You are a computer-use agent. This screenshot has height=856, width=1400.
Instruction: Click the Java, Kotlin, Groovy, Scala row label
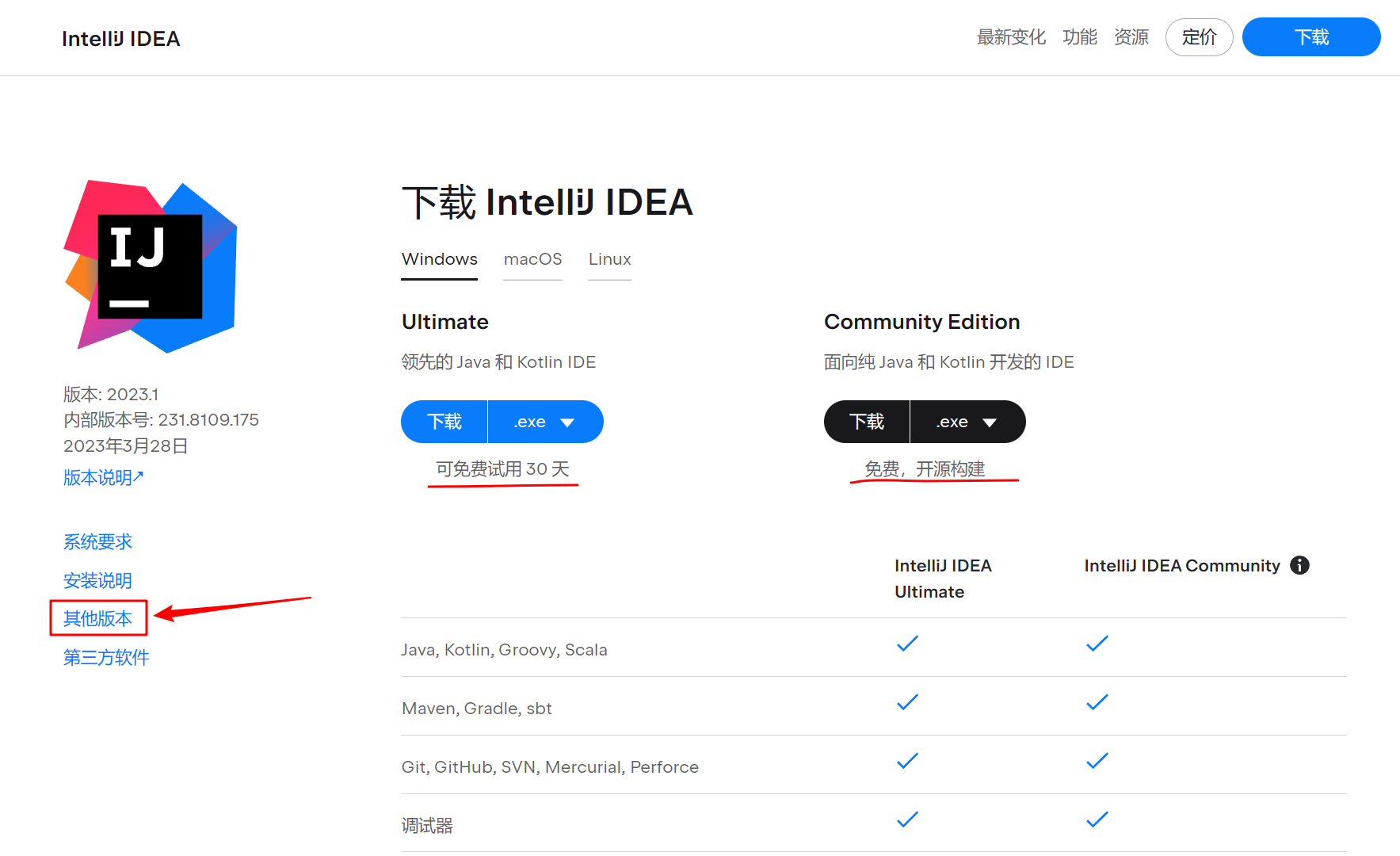pos(504,650)
